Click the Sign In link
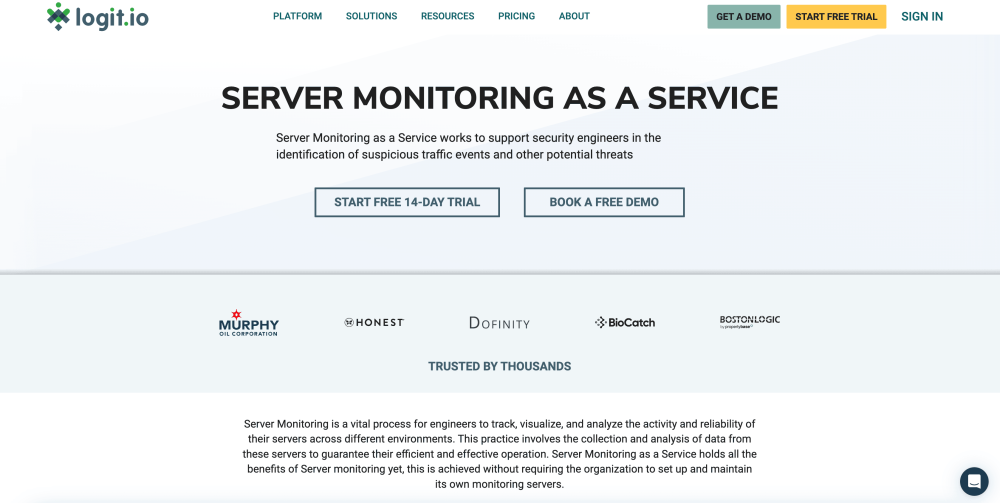 point(921,17)
